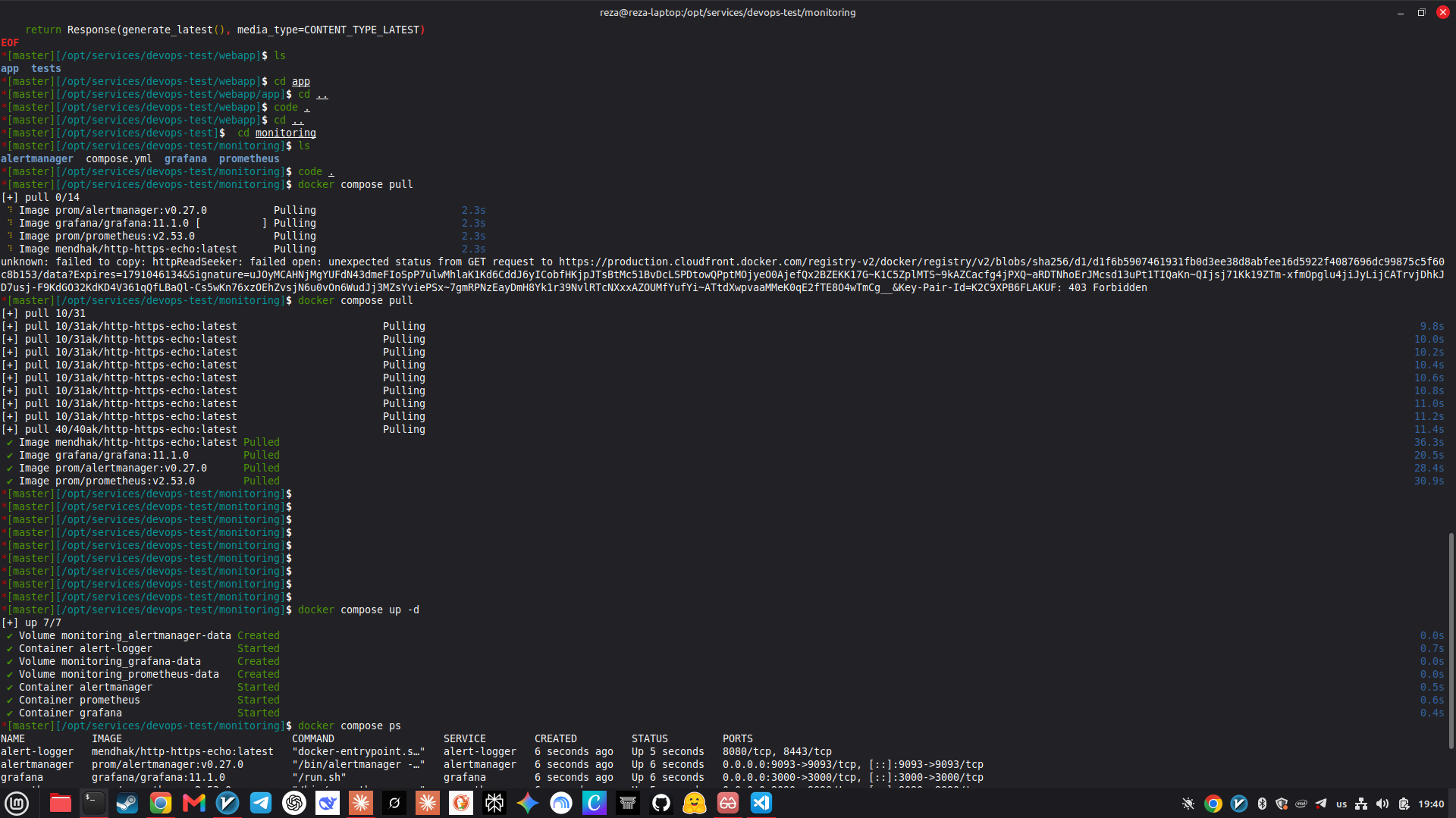Open the Hugging Face emoji icon

pyautogui.click(x=695, y=803)
